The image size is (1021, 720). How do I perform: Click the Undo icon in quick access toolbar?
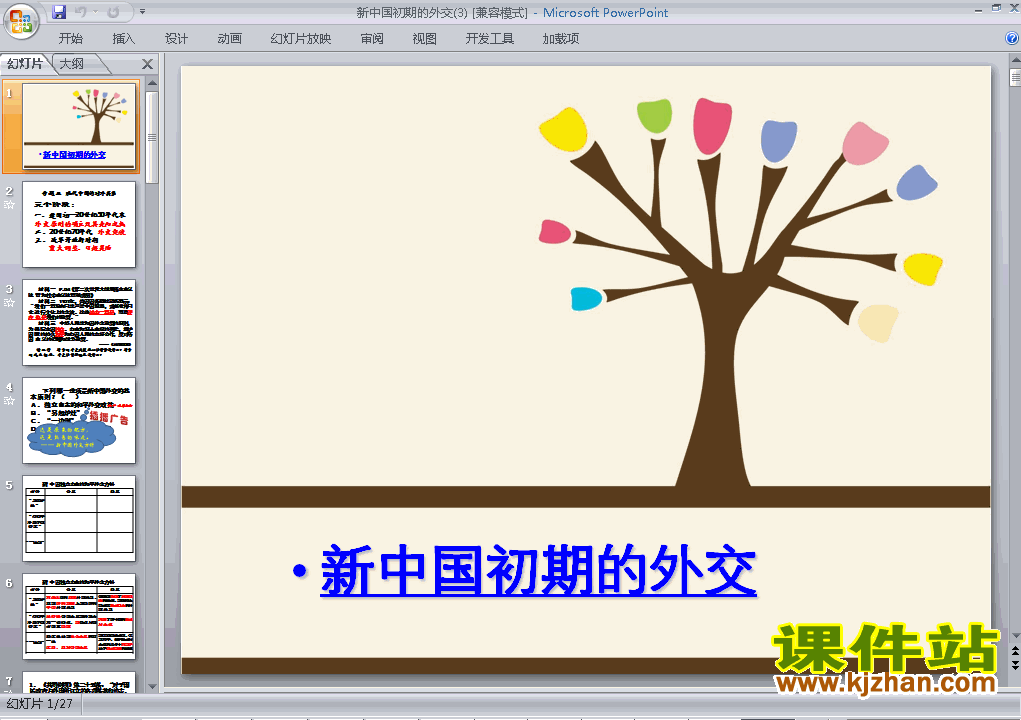(x=81, y=12)
